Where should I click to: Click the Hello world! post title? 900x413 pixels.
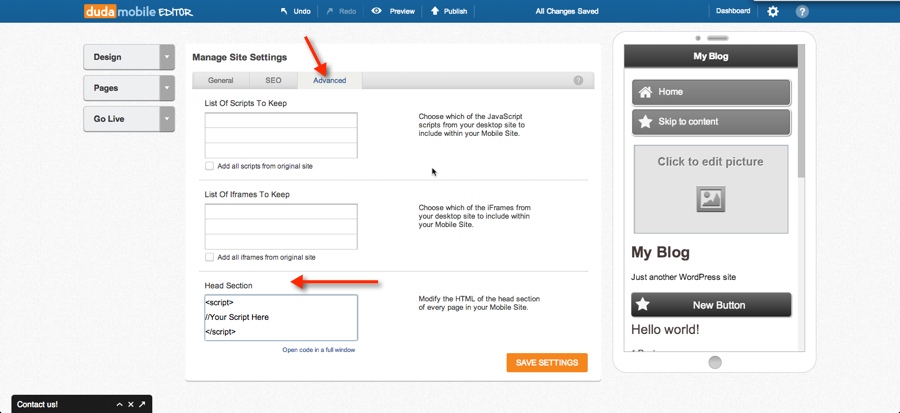665,330
